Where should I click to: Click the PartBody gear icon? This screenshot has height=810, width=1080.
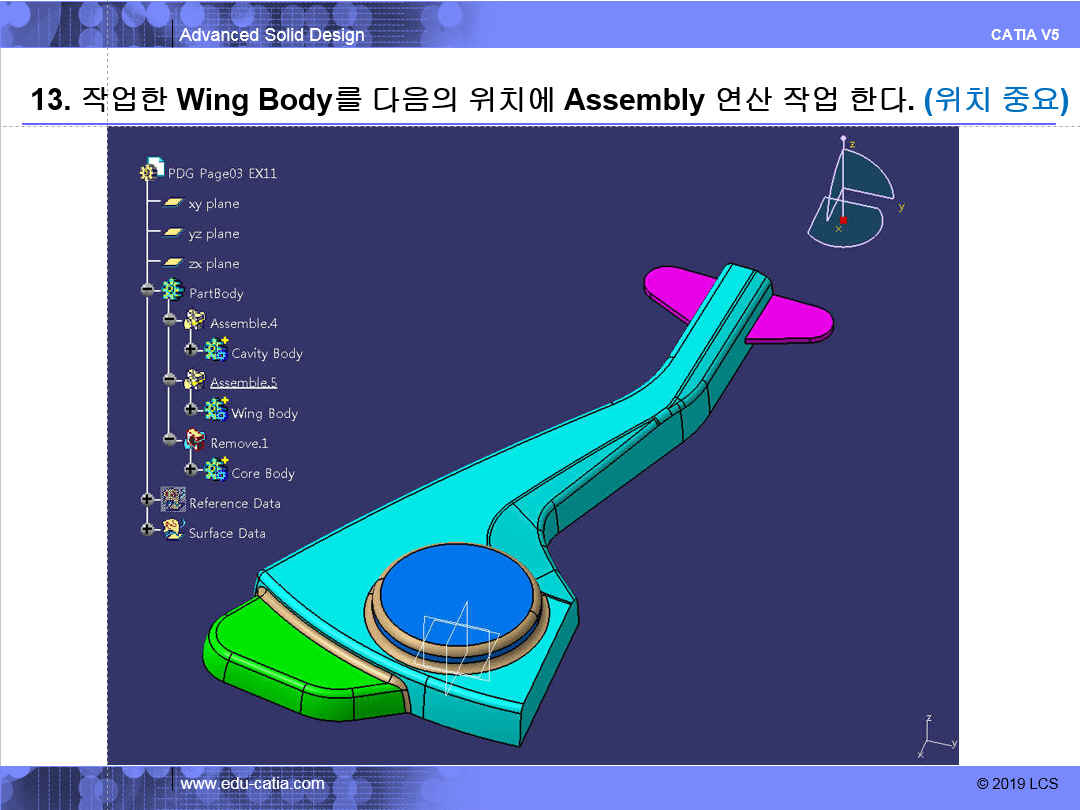(173, 292)
